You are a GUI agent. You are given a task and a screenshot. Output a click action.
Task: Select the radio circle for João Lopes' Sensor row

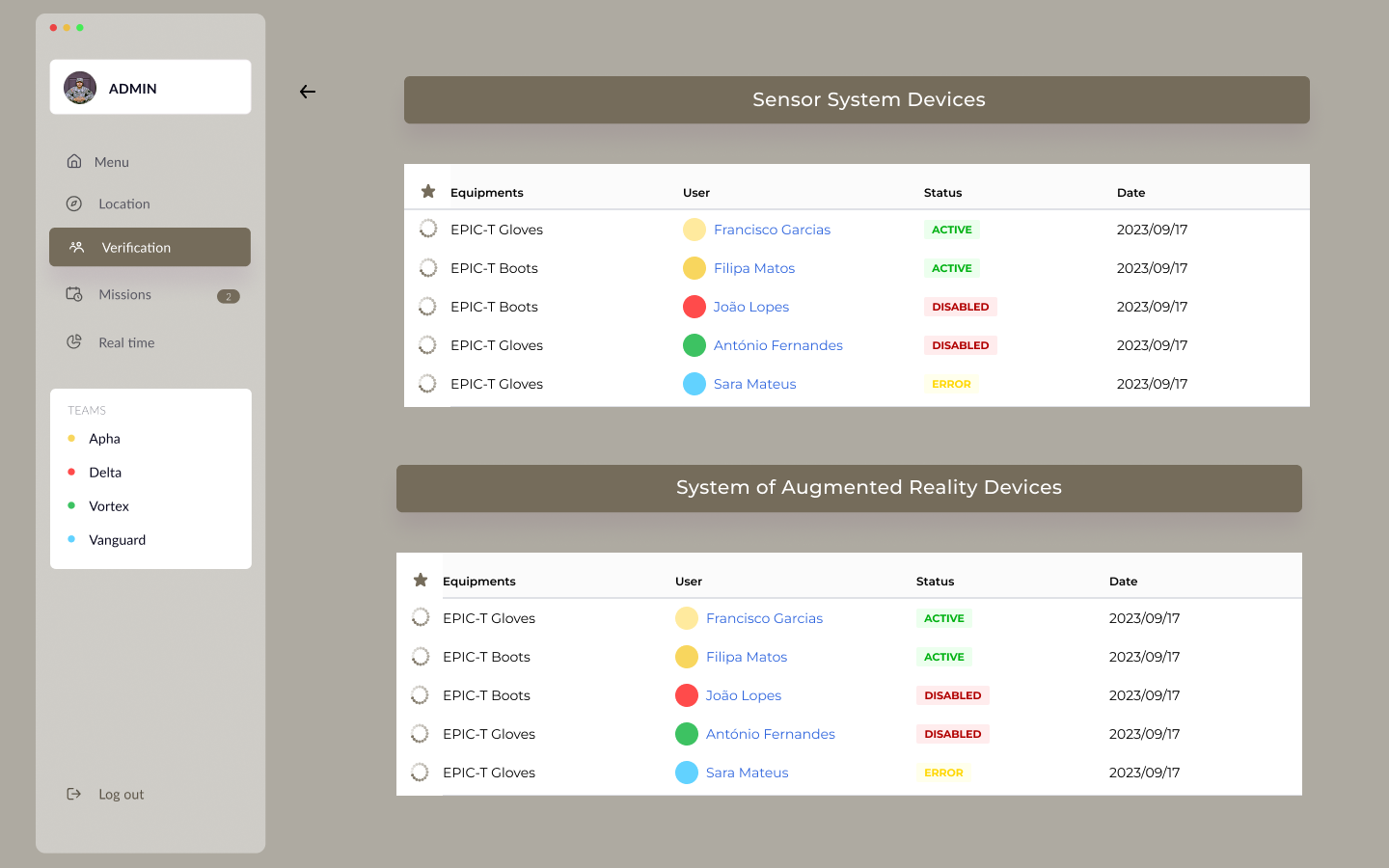coord(428,307)
